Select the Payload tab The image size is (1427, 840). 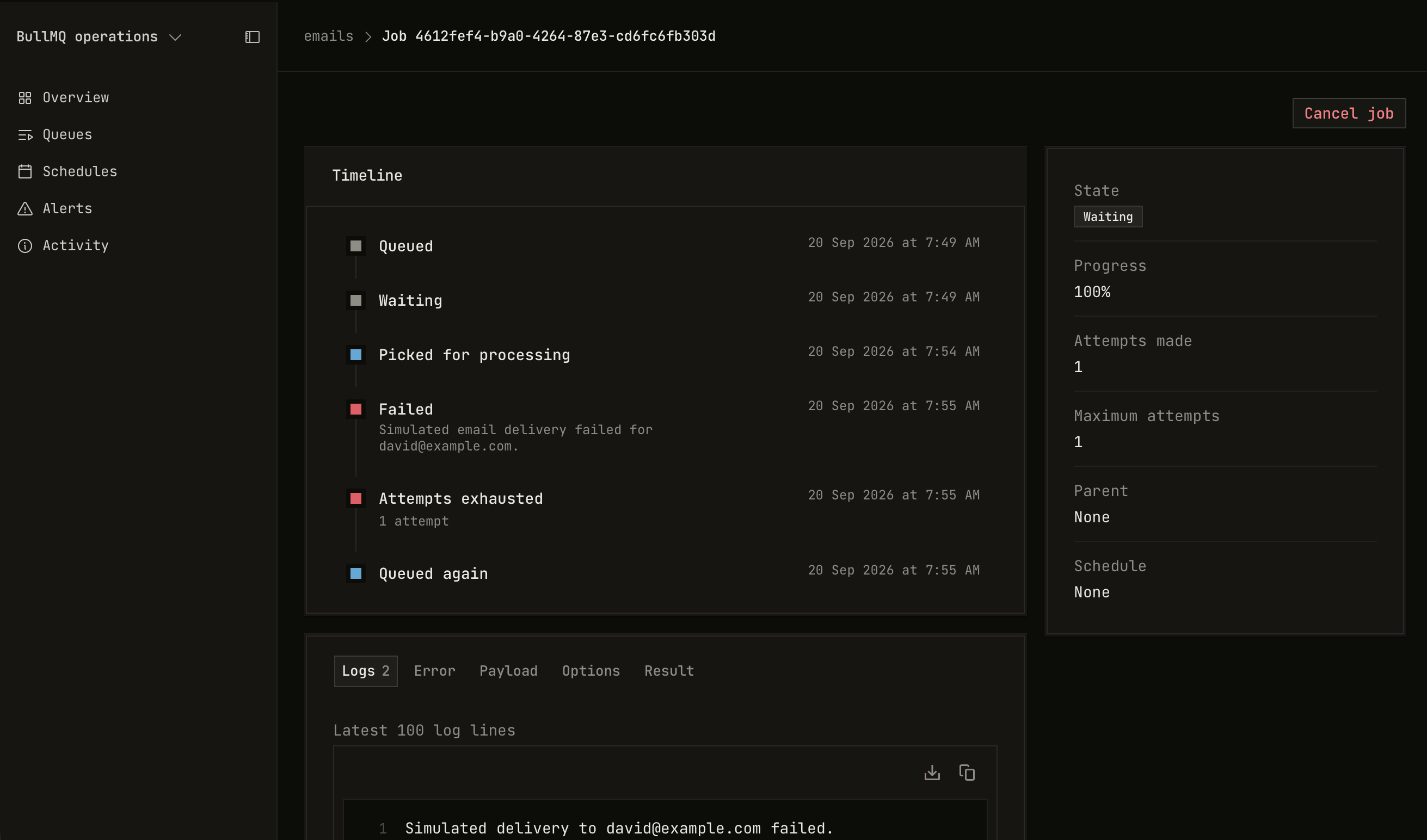[508, 671]
